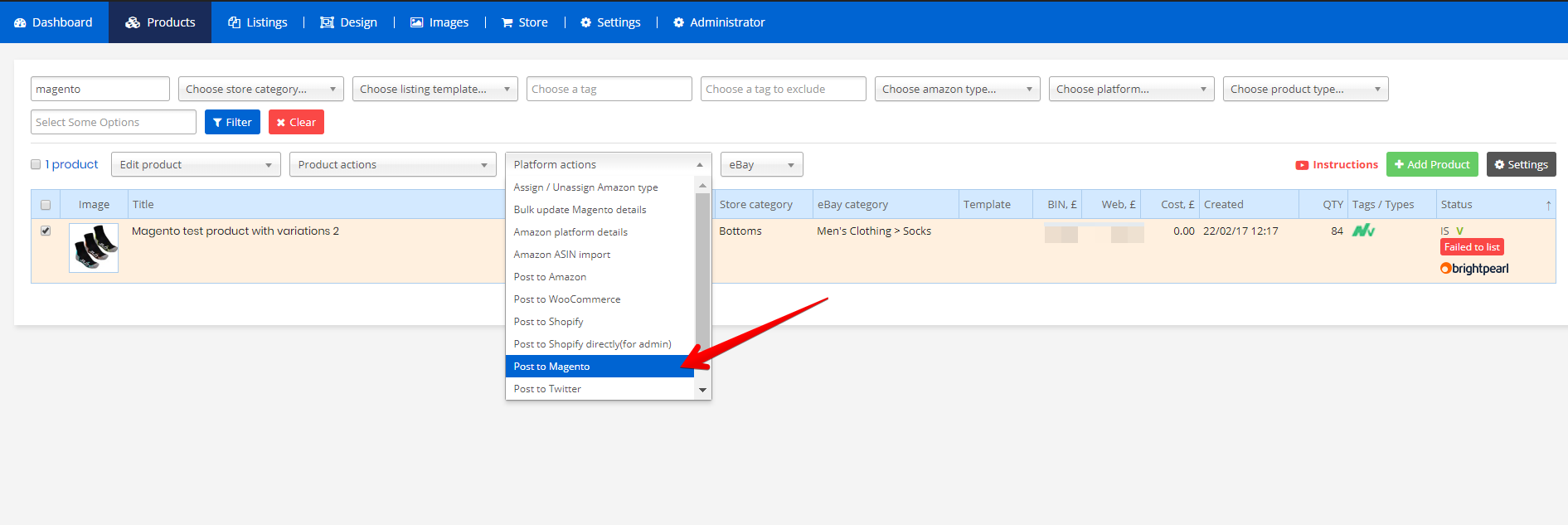Open the Edit product dropdown
The height and width of the screenshot is (525, 1568).
click(x=197, y=164)
